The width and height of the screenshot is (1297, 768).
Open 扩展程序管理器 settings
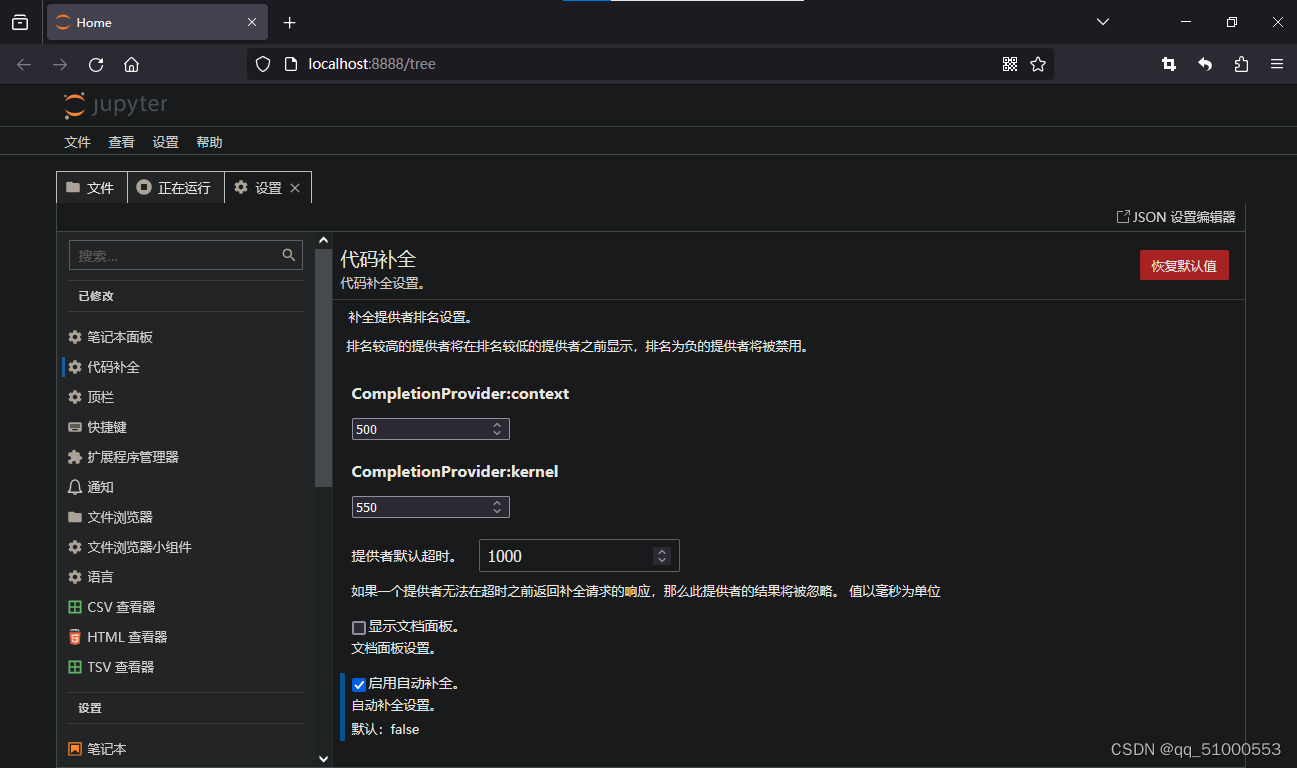tap(186, 457)
